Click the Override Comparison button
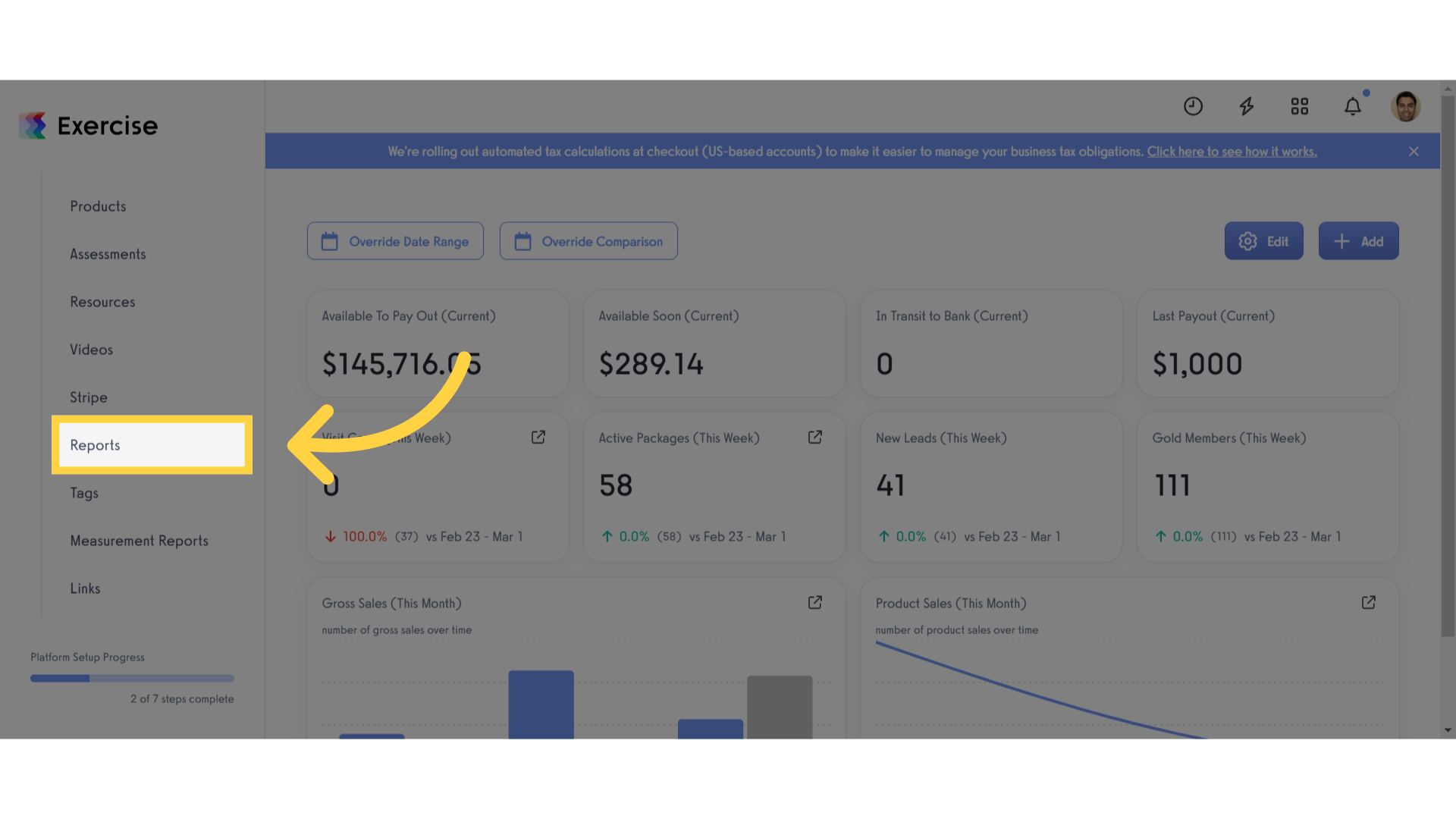Viewport: 1456px width, 819px height. (588, 241)
